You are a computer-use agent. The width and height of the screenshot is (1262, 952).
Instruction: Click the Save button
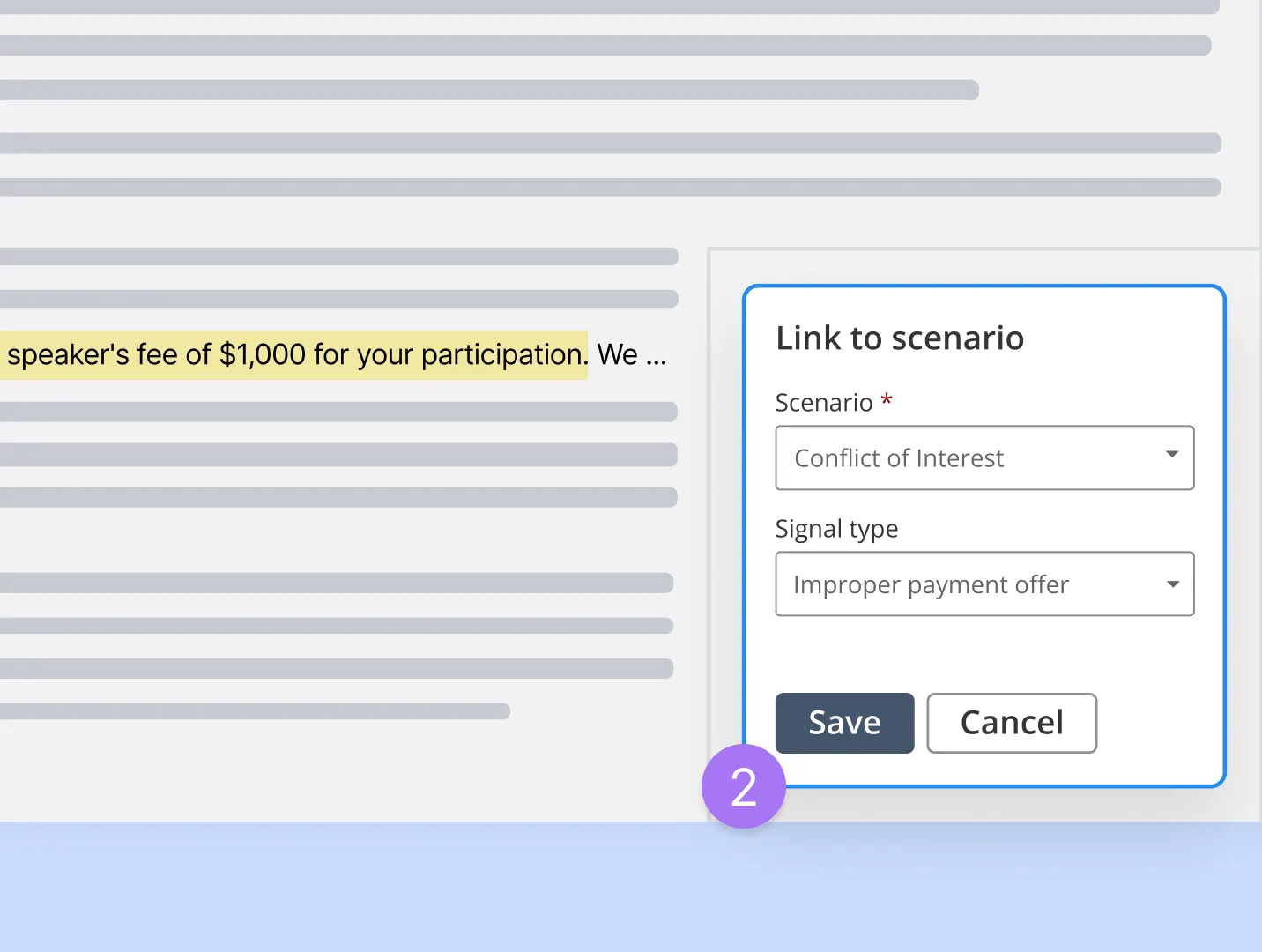point(844,723)
